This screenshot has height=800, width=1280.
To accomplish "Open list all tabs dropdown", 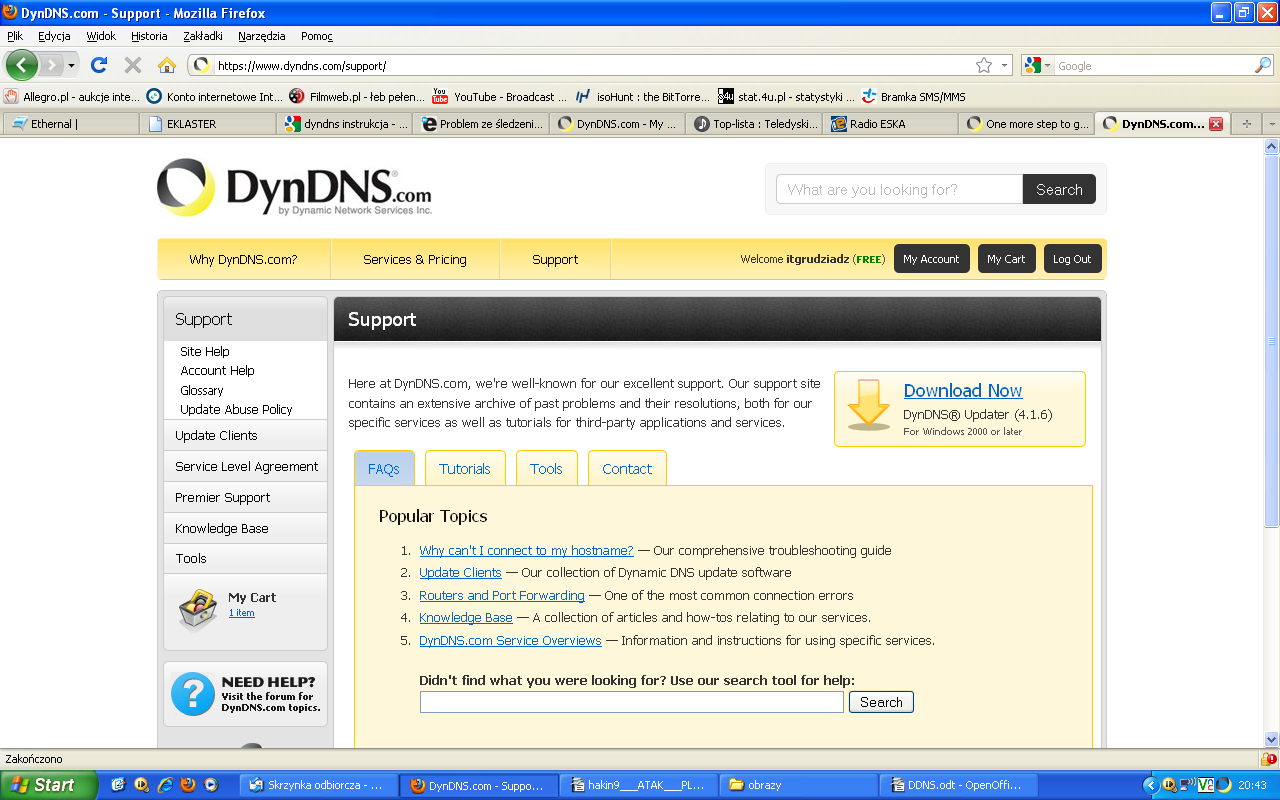I will click(1271, 124).
